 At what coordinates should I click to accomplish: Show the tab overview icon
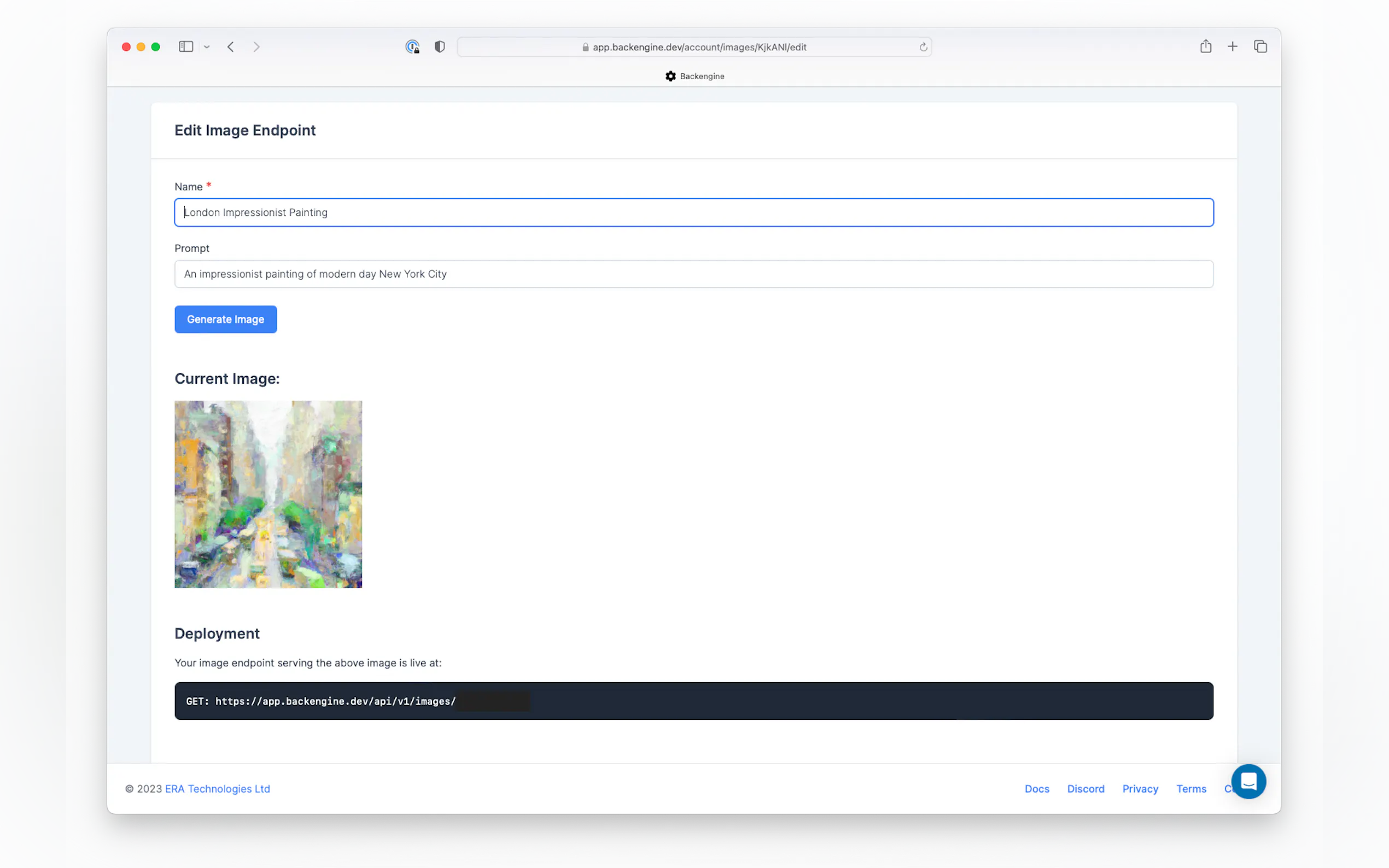1260,46
